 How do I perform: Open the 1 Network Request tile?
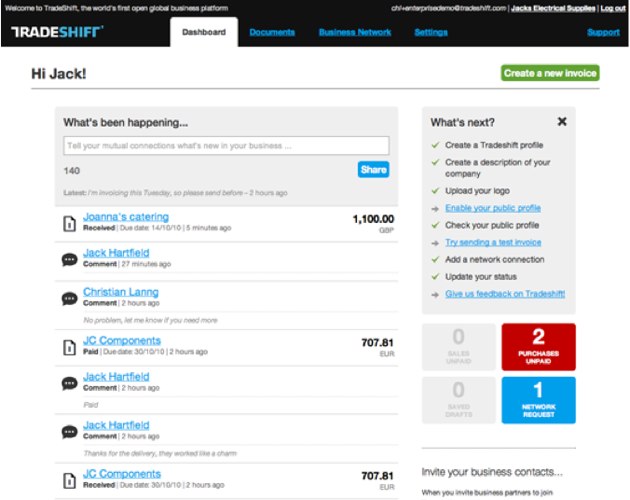[538, 400]
